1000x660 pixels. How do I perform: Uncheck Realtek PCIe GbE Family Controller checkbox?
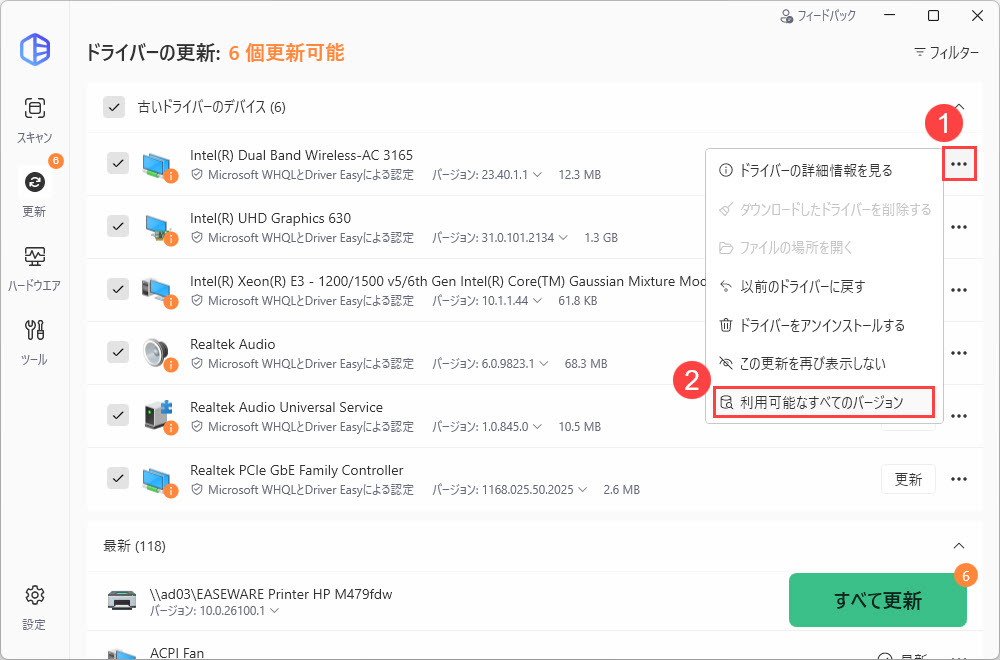click(x=118, y=478)
